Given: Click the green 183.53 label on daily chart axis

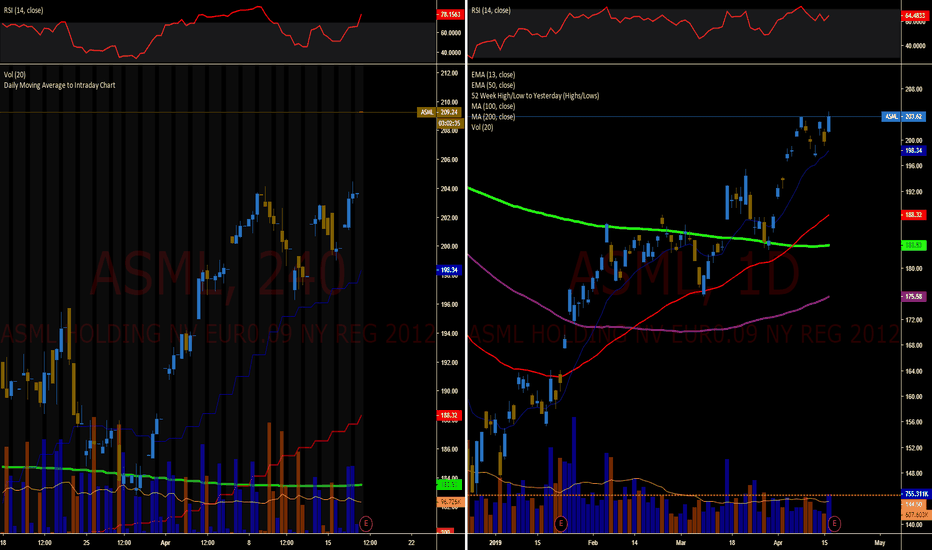Looking at the screenshot, I should click(914, 245).
